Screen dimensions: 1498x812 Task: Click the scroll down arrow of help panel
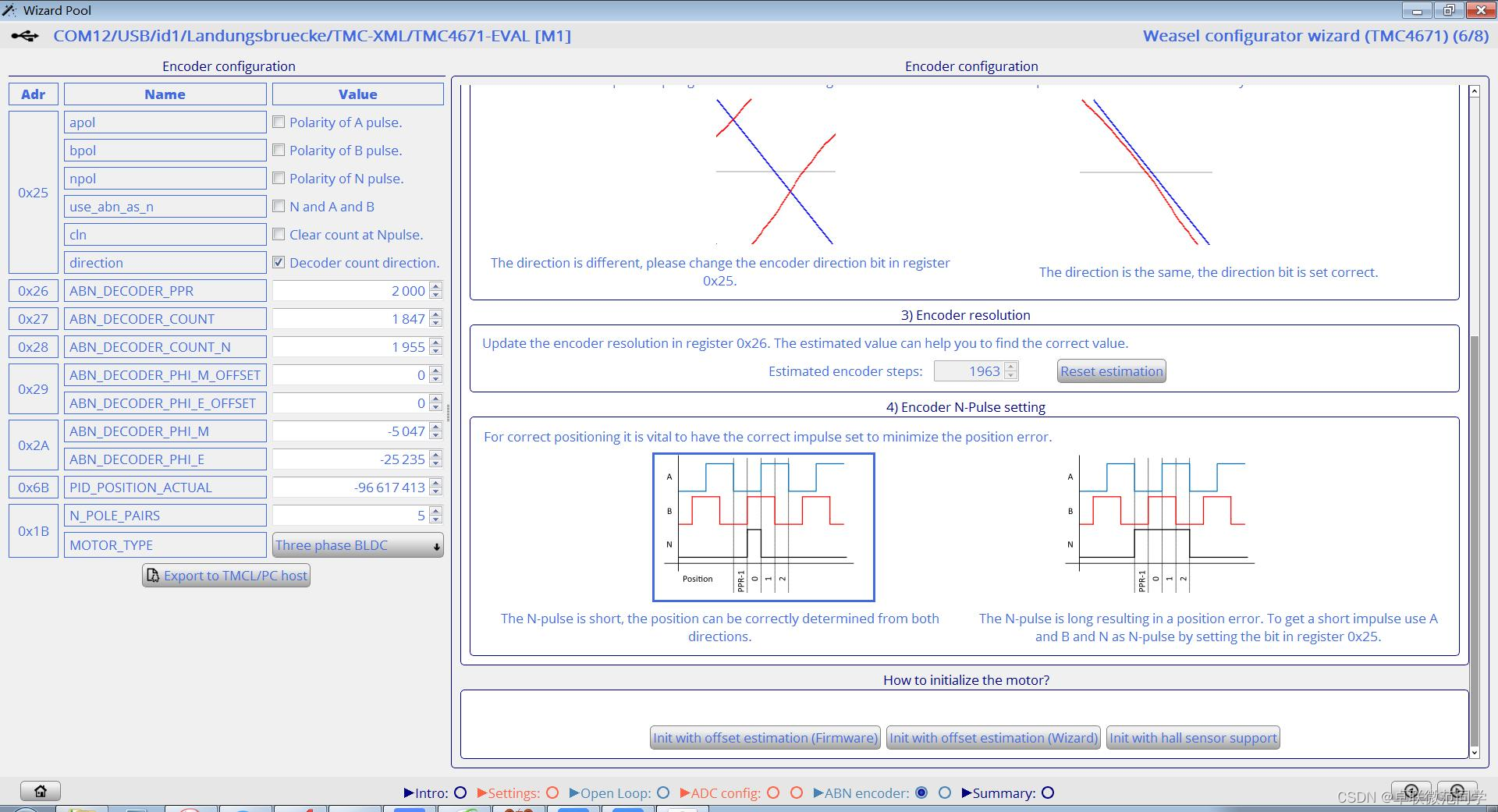[1474, 753]
